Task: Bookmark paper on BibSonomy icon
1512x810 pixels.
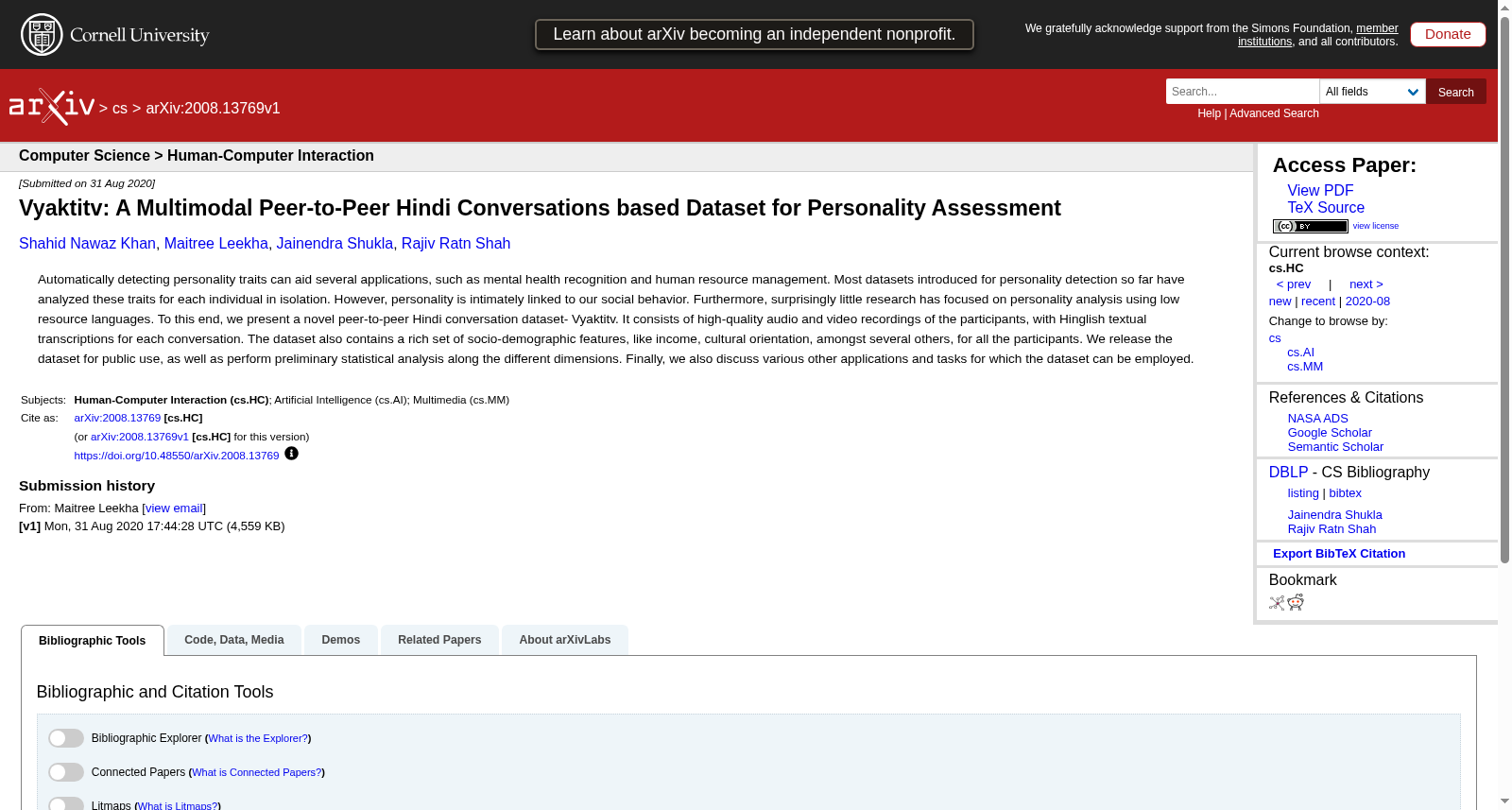Action: click(1277, 602)
